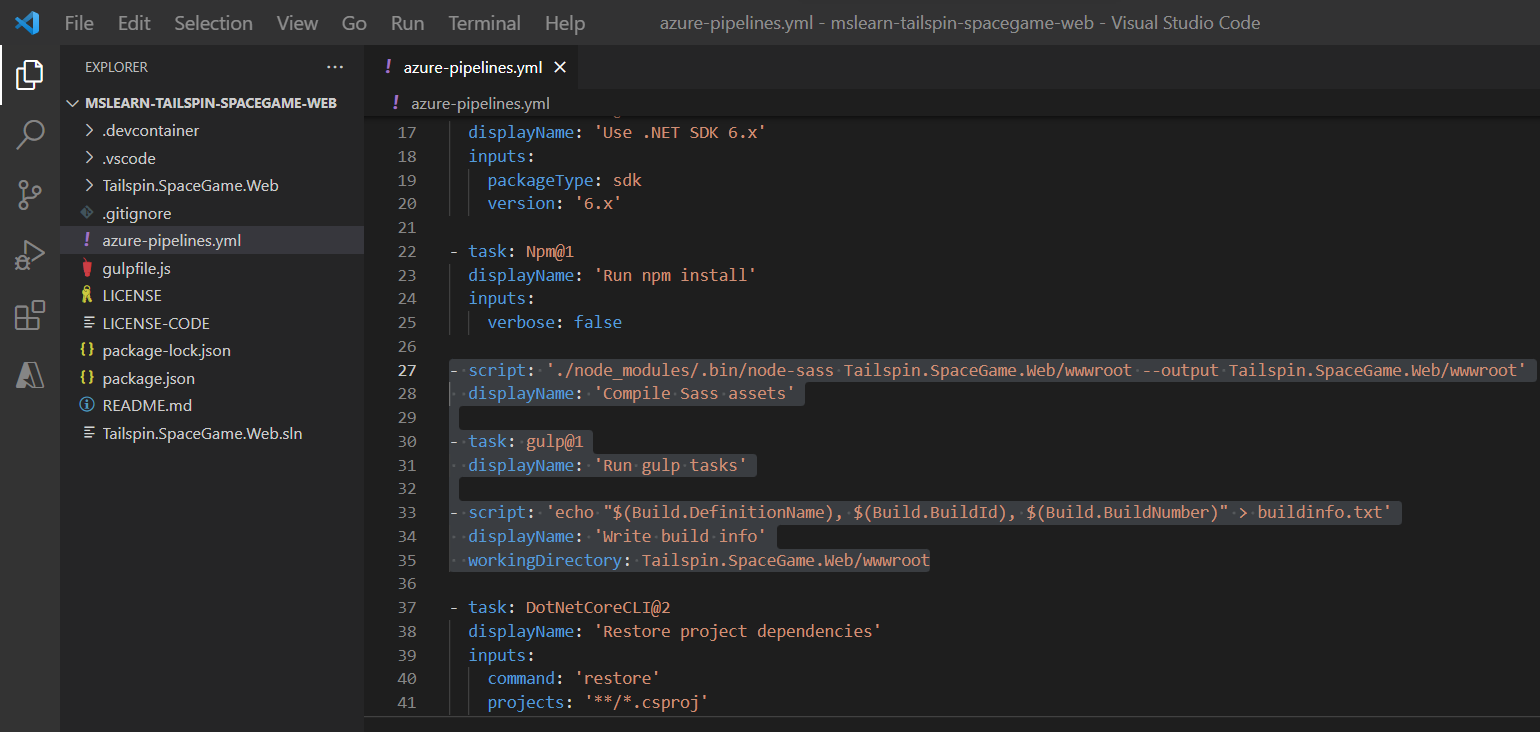Place cursor on 'Use .NET SDK 6.x' text
Image resolution: width=1540 pixels, height=732 pixels.
(680, 132)
